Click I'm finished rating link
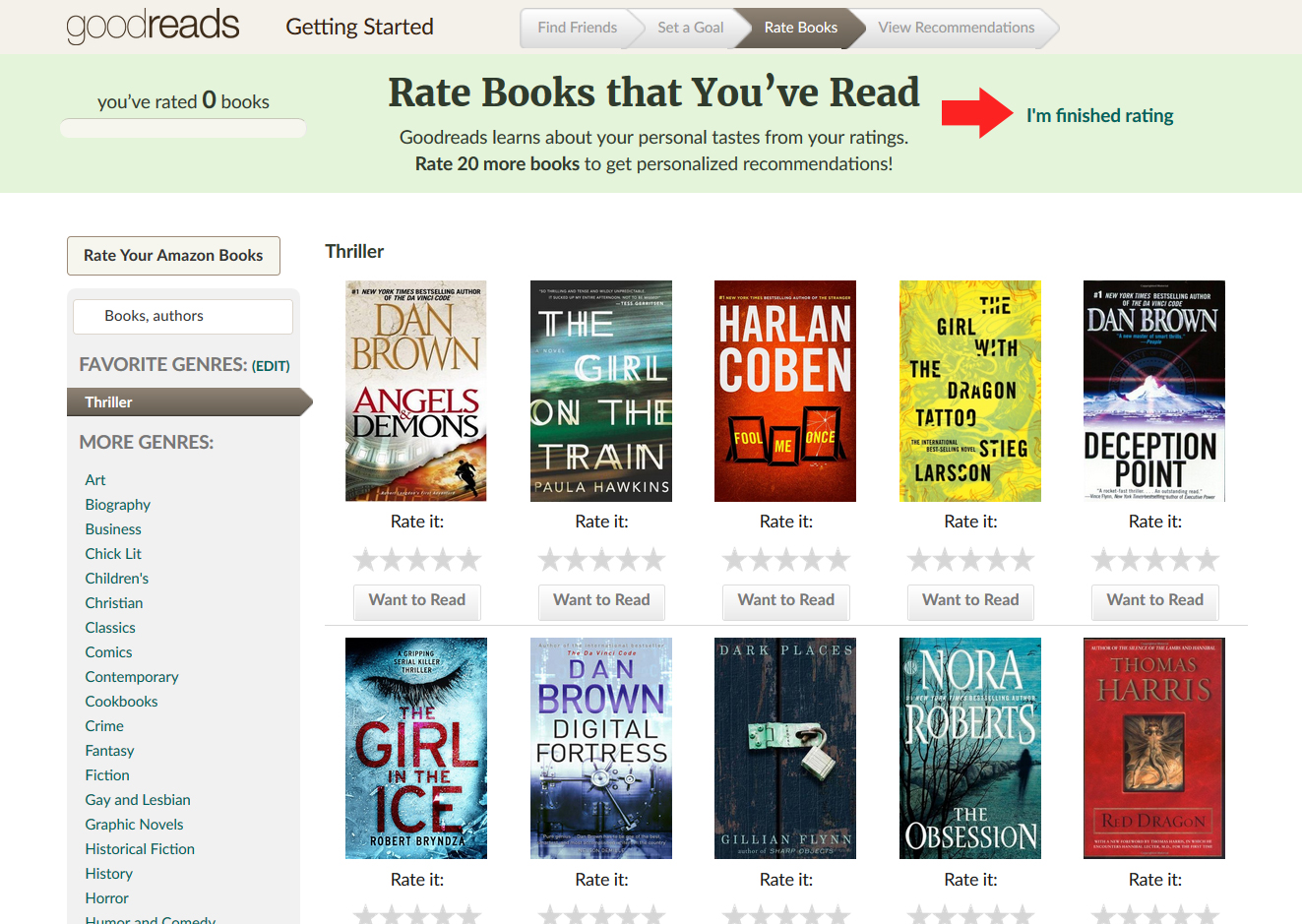The height and width of the screenshot is (924, 1302). (x=1099, y=115)
